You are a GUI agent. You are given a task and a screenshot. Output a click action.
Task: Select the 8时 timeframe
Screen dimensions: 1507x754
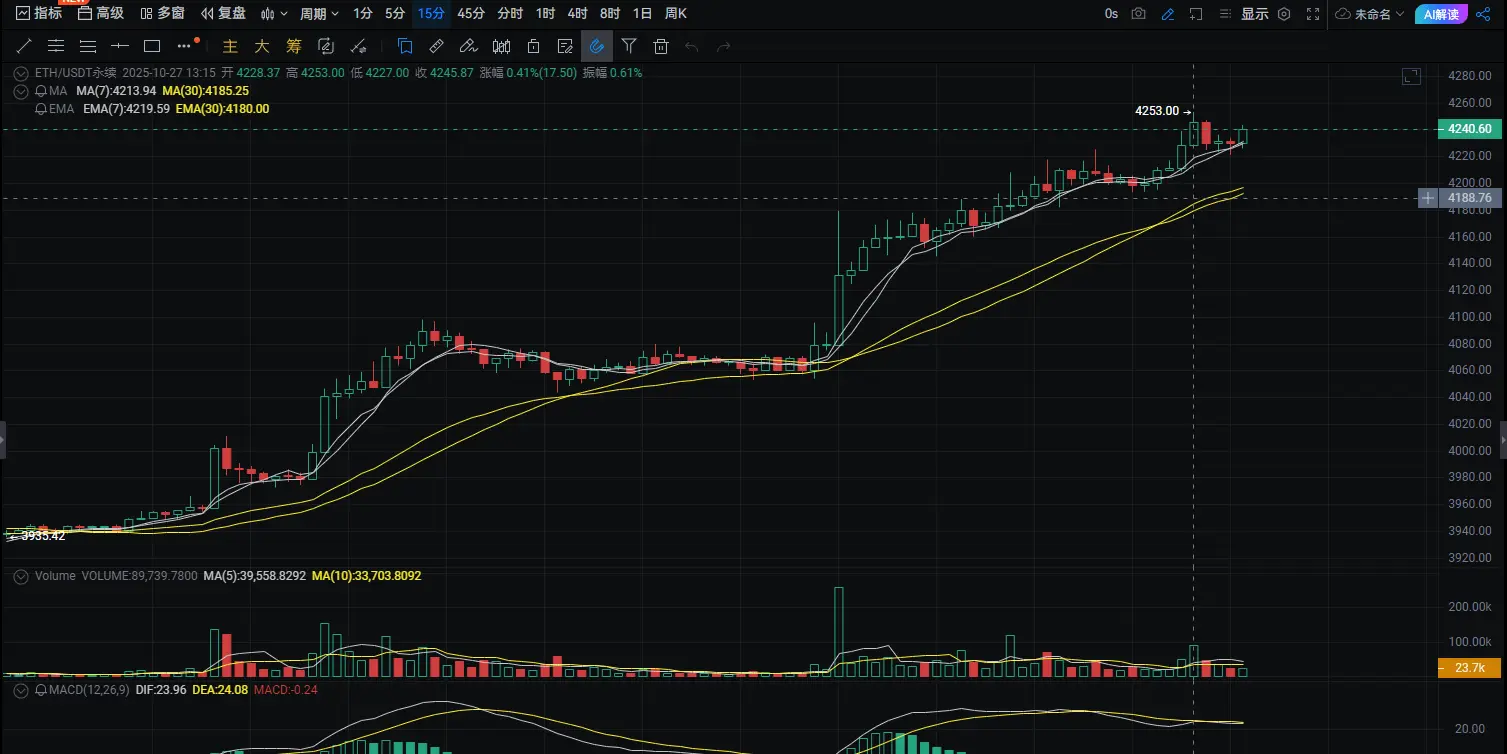[610, 14]
